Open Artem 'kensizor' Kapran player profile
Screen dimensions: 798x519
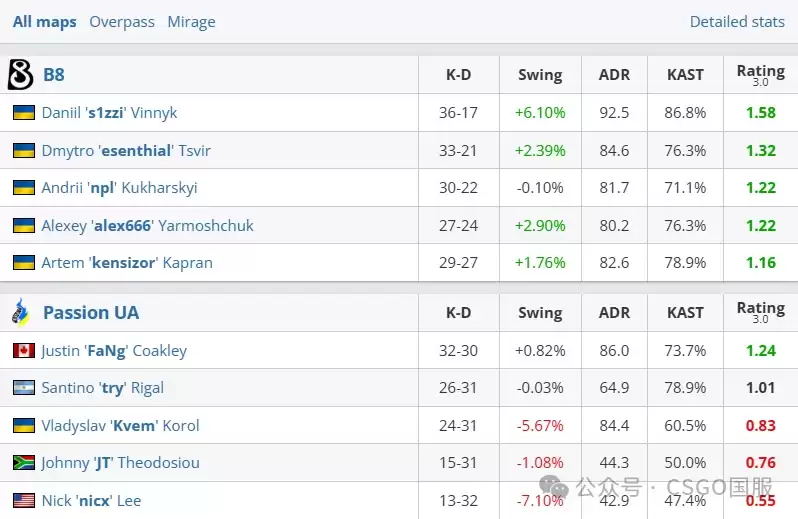click(x=127, y=263)
